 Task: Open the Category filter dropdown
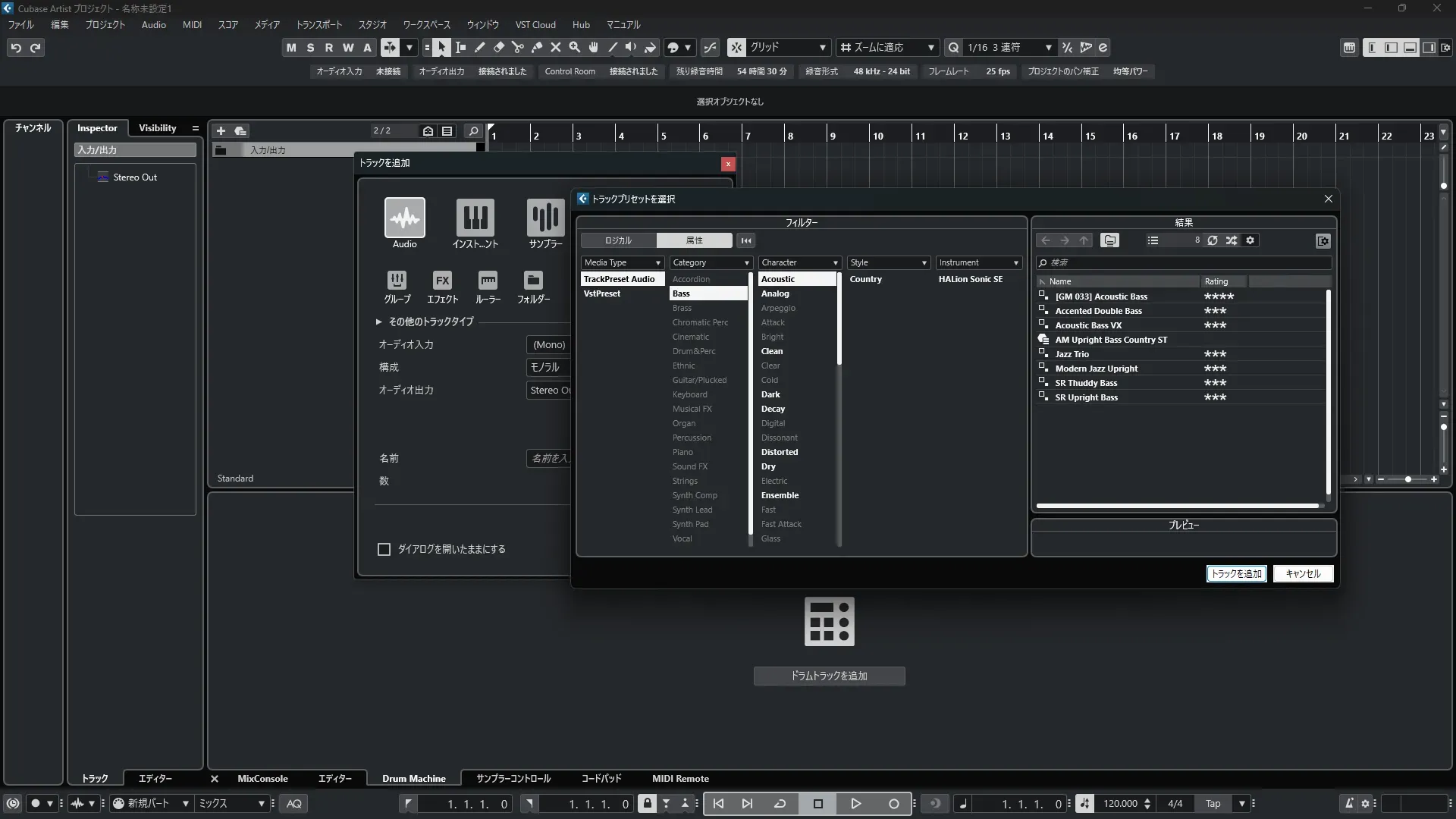click(x=711, y=262)
